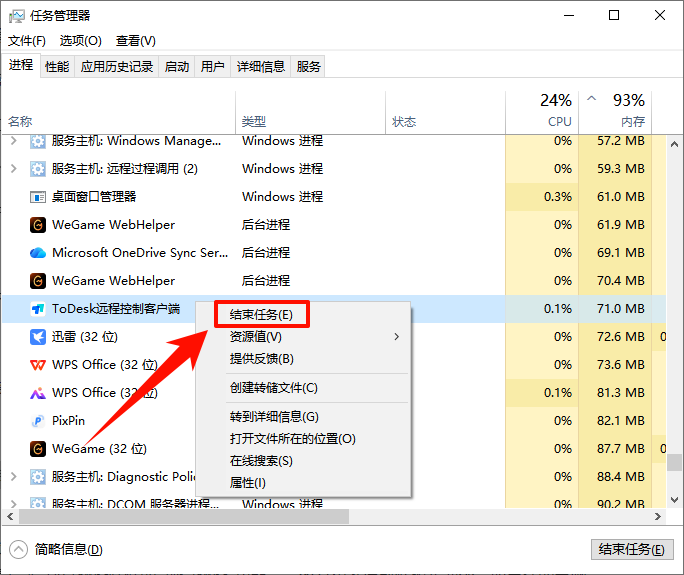This screenshot has width=684, height=575.
Task: Select the PixPin process row name
Action: [68, 421]
